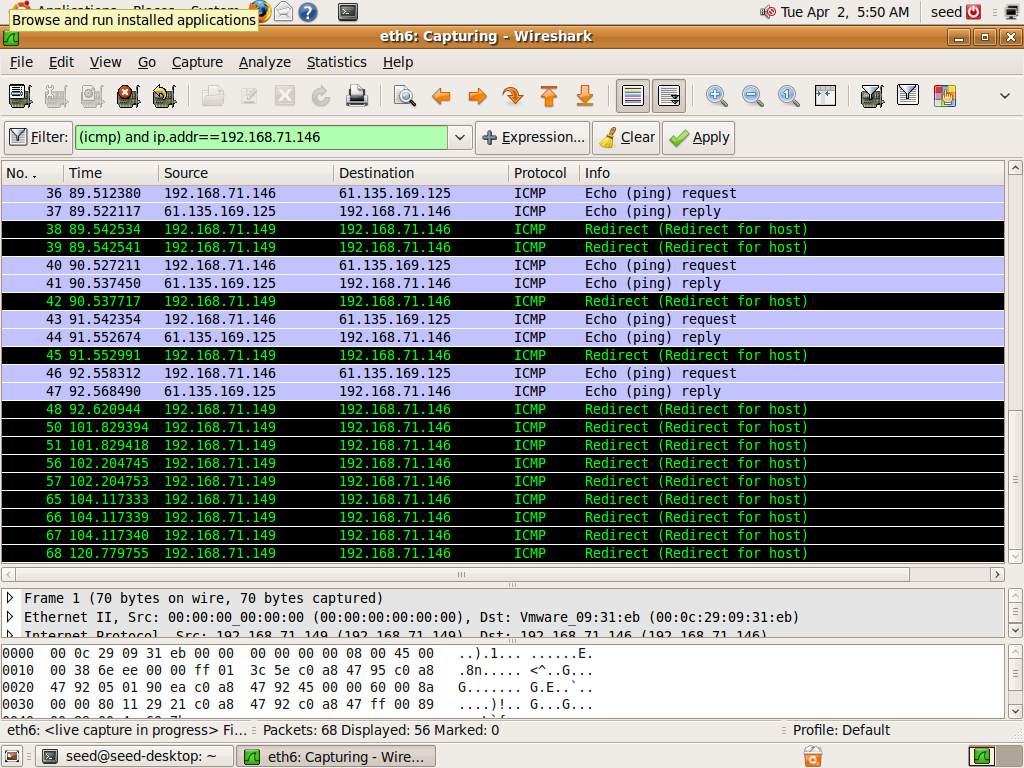
Task: Find a packet with magnifier icon
Action: pos(405,96)
